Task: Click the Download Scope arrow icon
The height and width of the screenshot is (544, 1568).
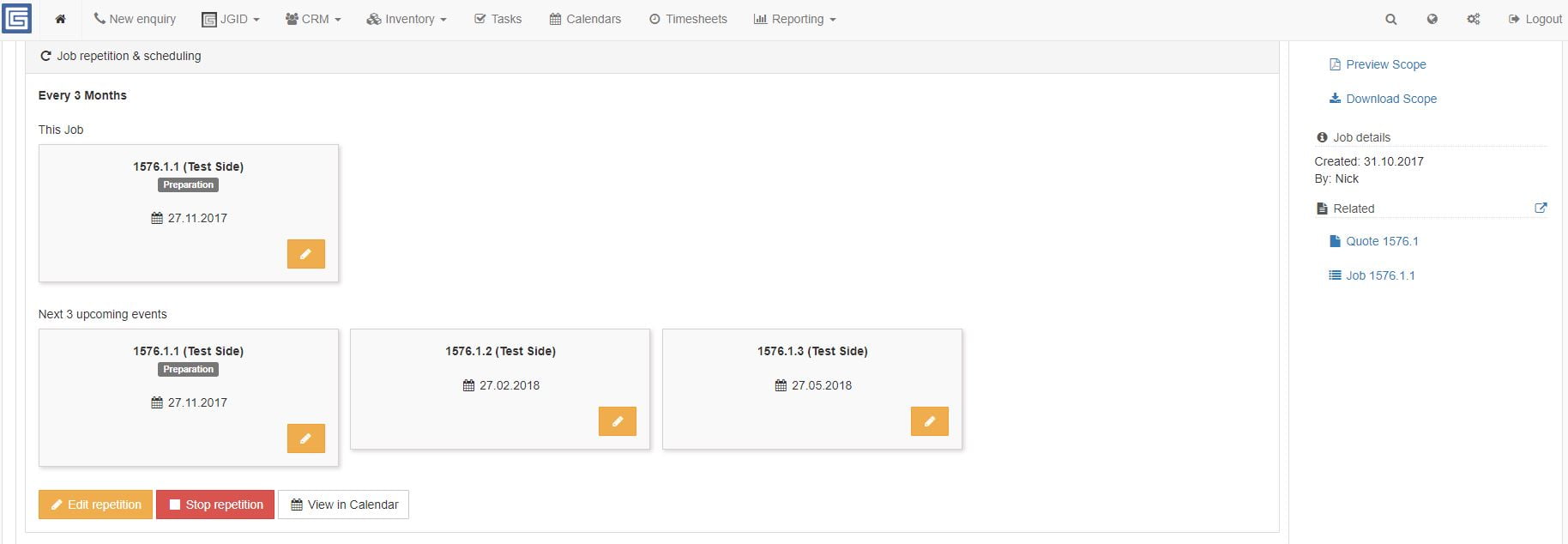Action: (x=1335, y=99)
